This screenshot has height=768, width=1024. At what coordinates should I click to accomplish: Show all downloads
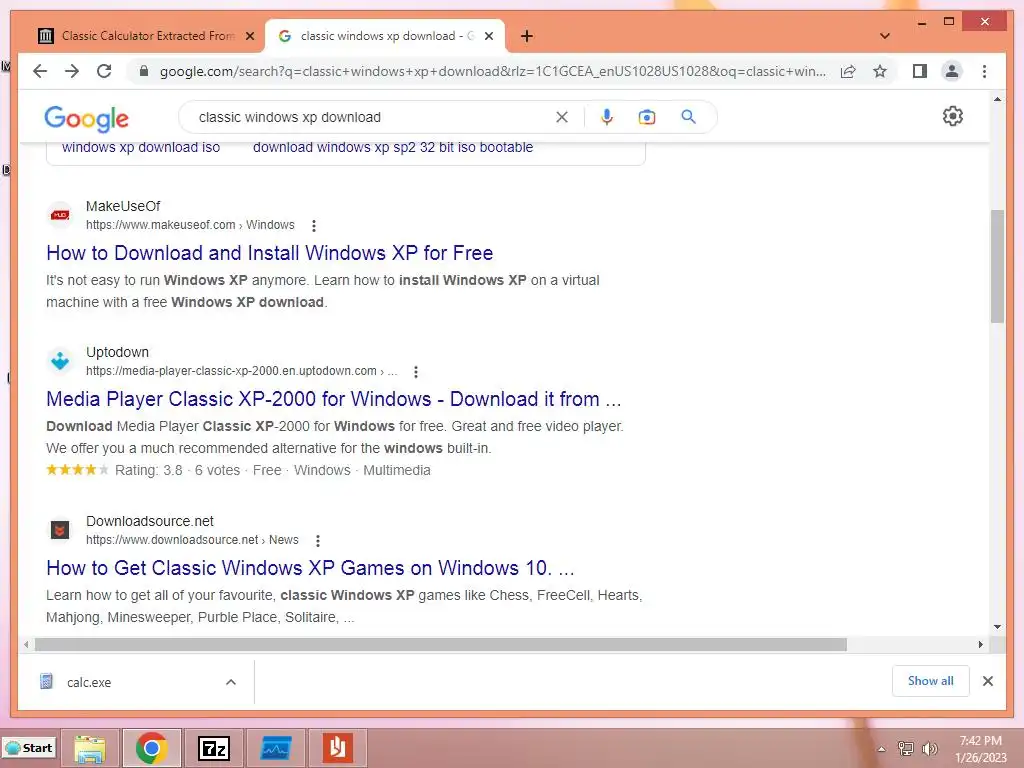(x=931, y=681)
